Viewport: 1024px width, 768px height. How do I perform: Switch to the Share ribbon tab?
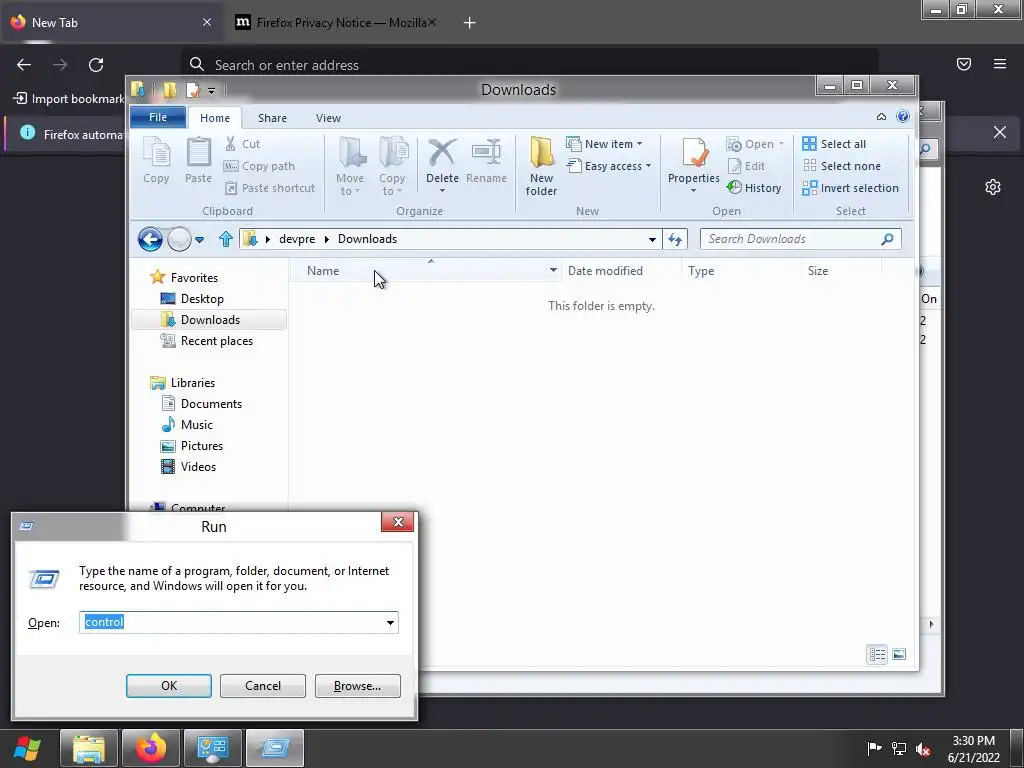pyautogui.click(x=272, y=118)
